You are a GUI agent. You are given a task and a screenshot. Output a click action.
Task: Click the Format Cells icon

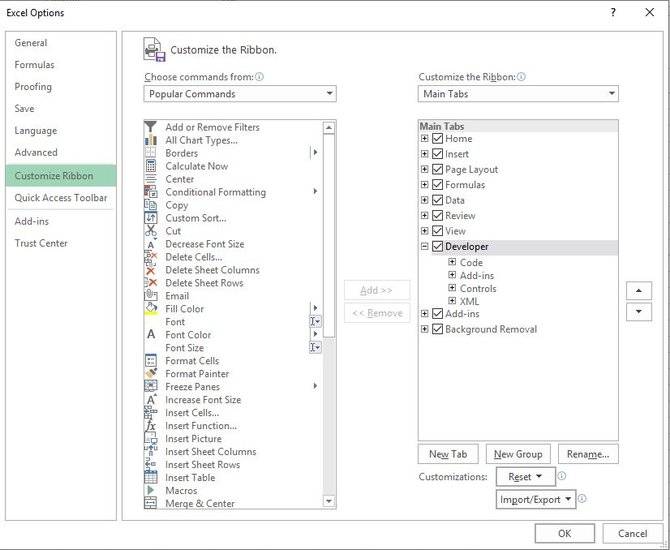pos(150,361)
